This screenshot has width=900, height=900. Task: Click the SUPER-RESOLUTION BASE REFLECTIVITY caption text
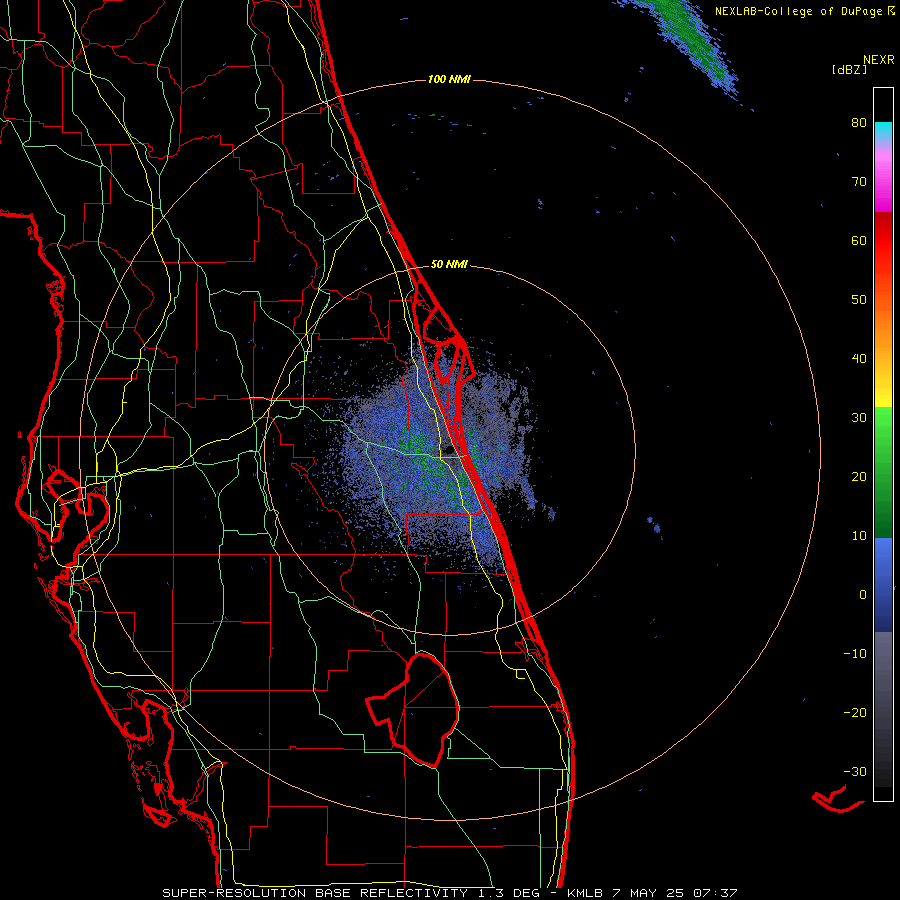click(315, 893)
